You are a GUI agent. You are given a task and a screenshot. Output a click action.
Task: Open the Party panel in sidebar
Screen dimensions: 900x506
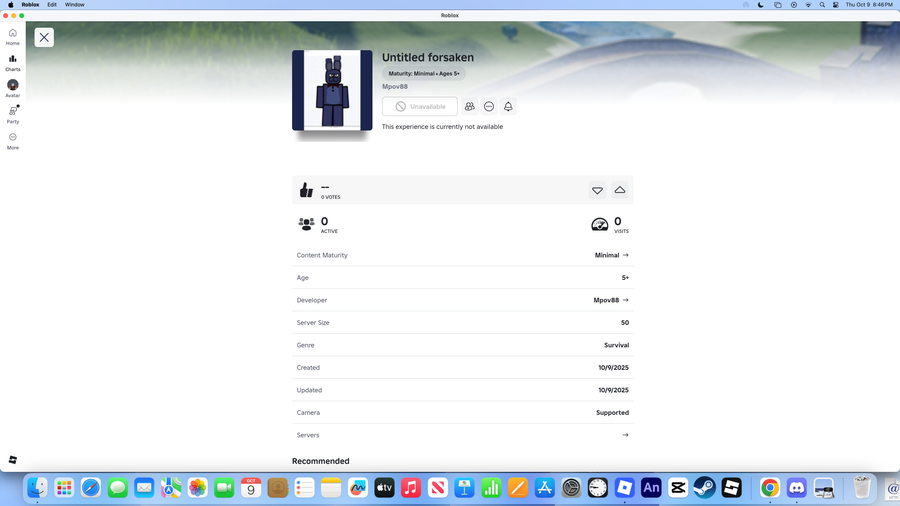click(x=13, y=115)
